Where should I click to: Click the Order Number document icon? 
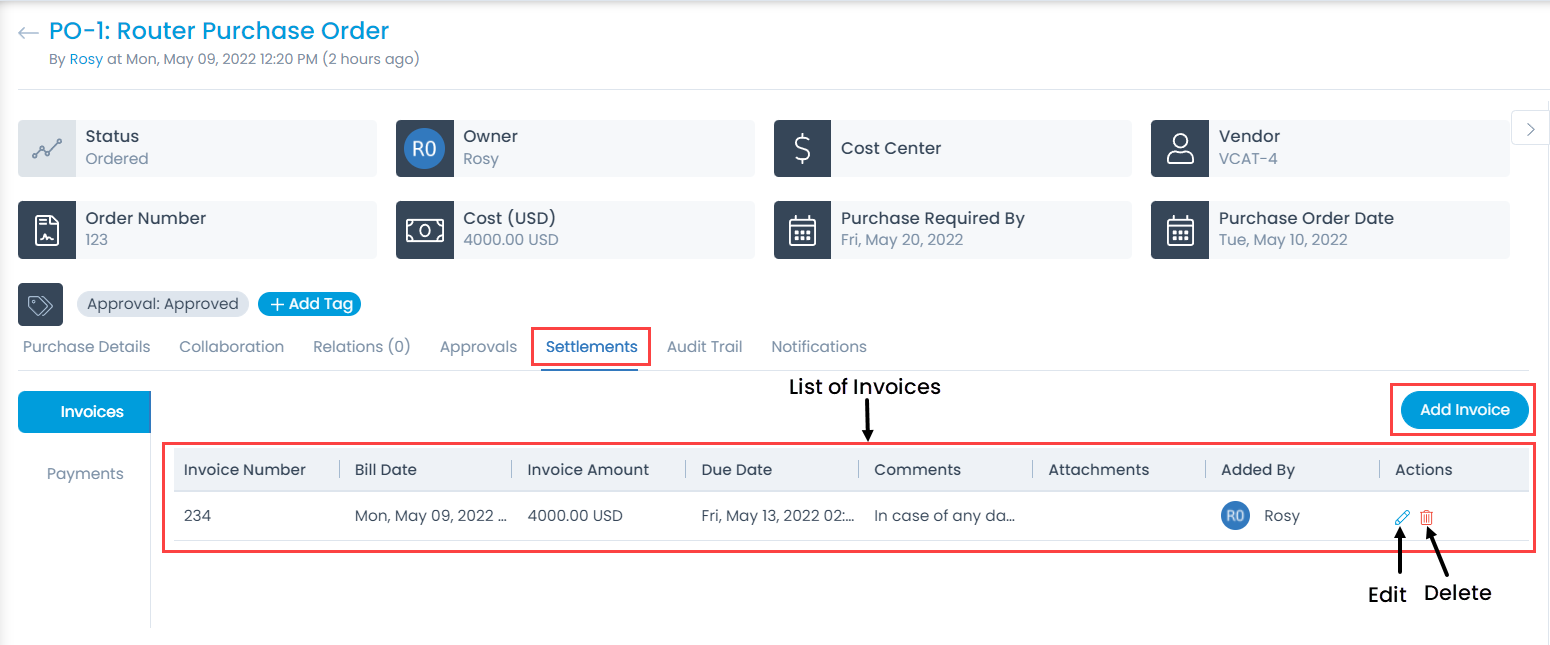pos(46,230)
